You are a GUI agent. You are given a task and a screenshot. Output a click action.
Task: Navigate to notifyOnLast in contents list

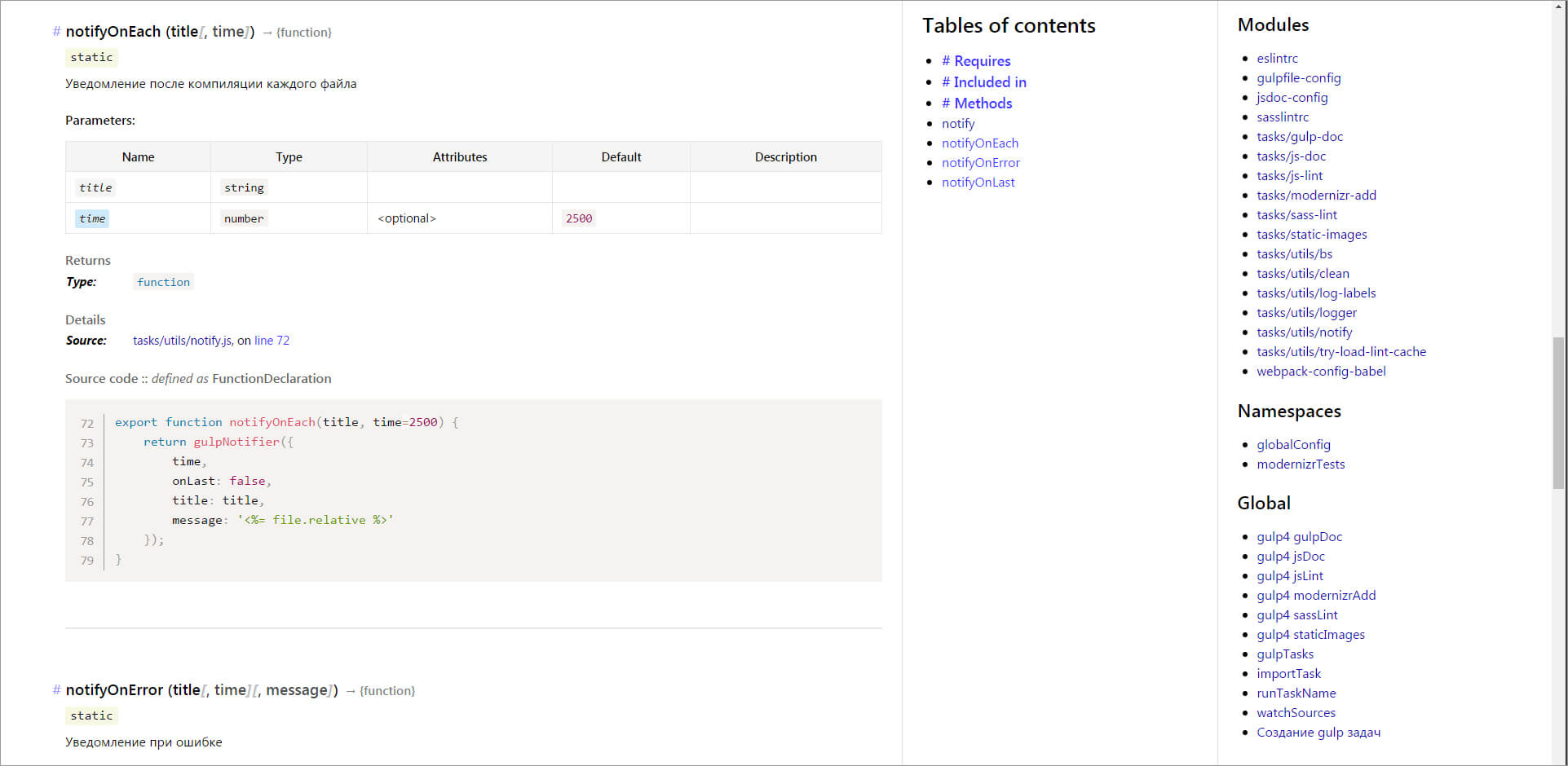click(978, 183)
